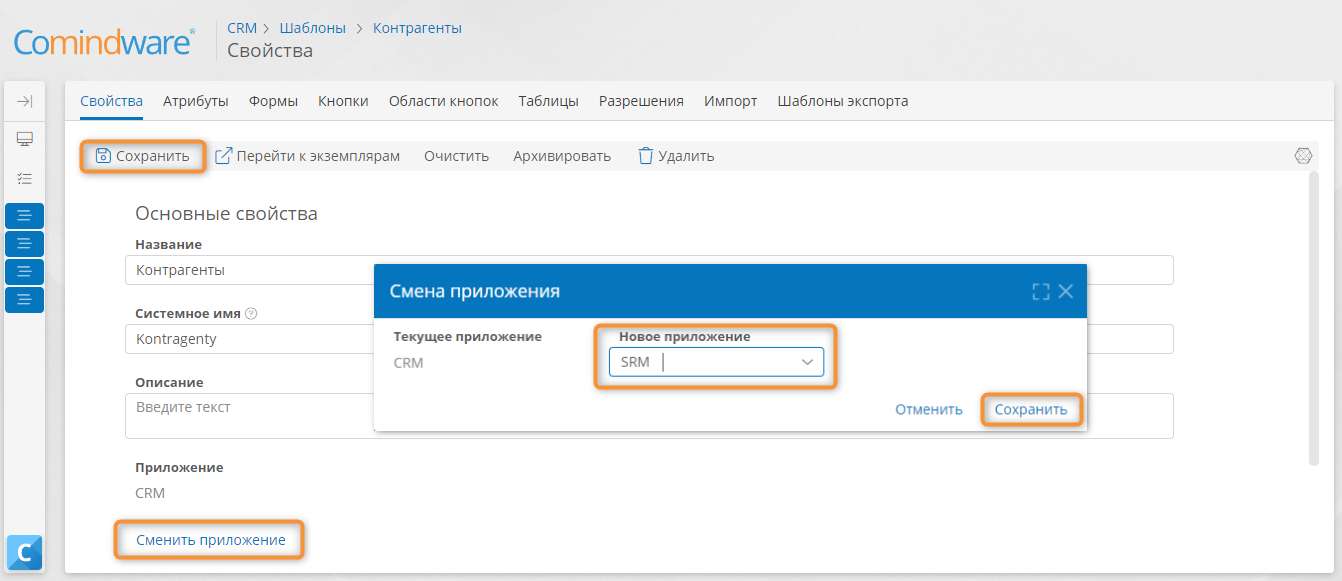
Task: Click Шаблоны in the breadcrumb
Action: (x=312, y=28)
